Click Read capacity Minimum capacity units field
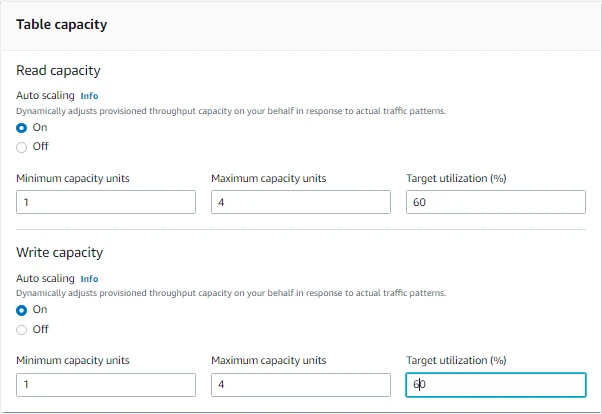 point(106,202)
